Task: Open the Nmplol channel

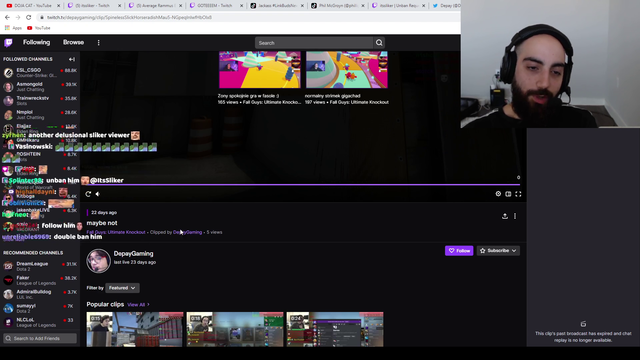Action: click(40, 115)
